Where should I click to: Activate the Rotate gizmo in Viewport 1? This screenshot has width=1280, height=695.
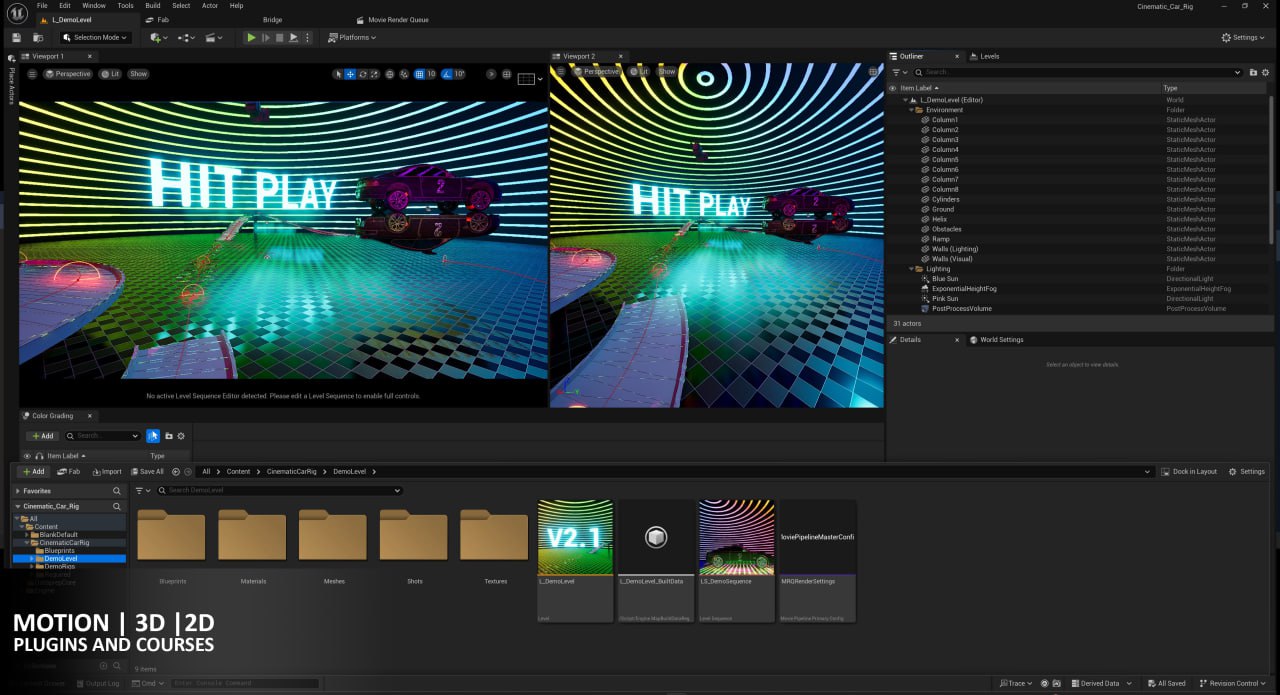point(362,74)
